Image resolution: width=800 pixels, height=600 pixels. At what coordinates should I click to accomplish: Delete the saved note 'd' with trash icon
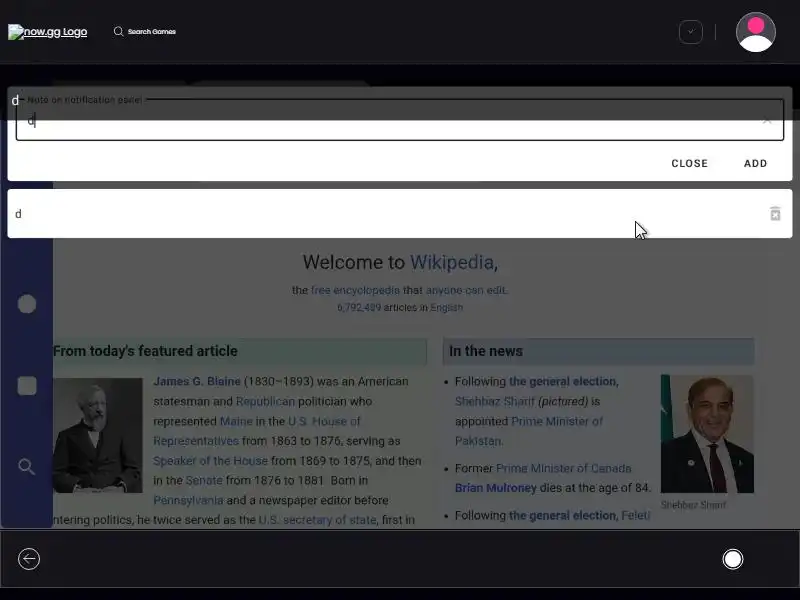(775, 213)
